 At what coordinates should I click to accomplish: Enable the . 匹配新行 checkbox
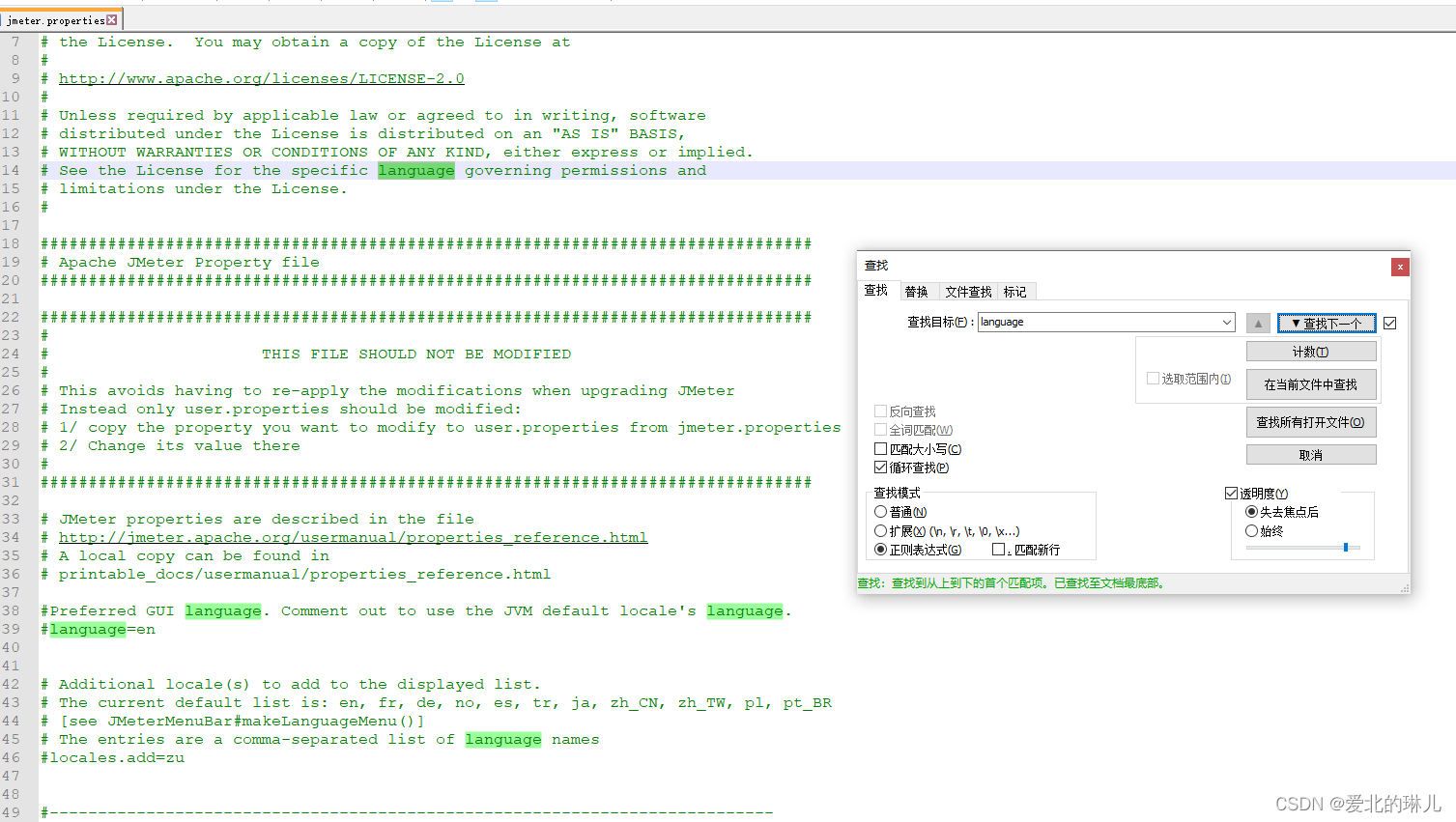pyautogui.click(x=999, y=550)
